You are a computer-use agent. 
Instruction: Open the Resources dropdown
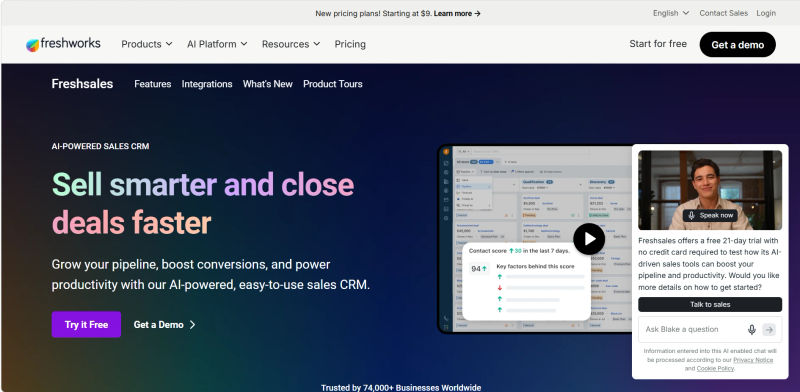pyautogui.click(x=291, y=44)
